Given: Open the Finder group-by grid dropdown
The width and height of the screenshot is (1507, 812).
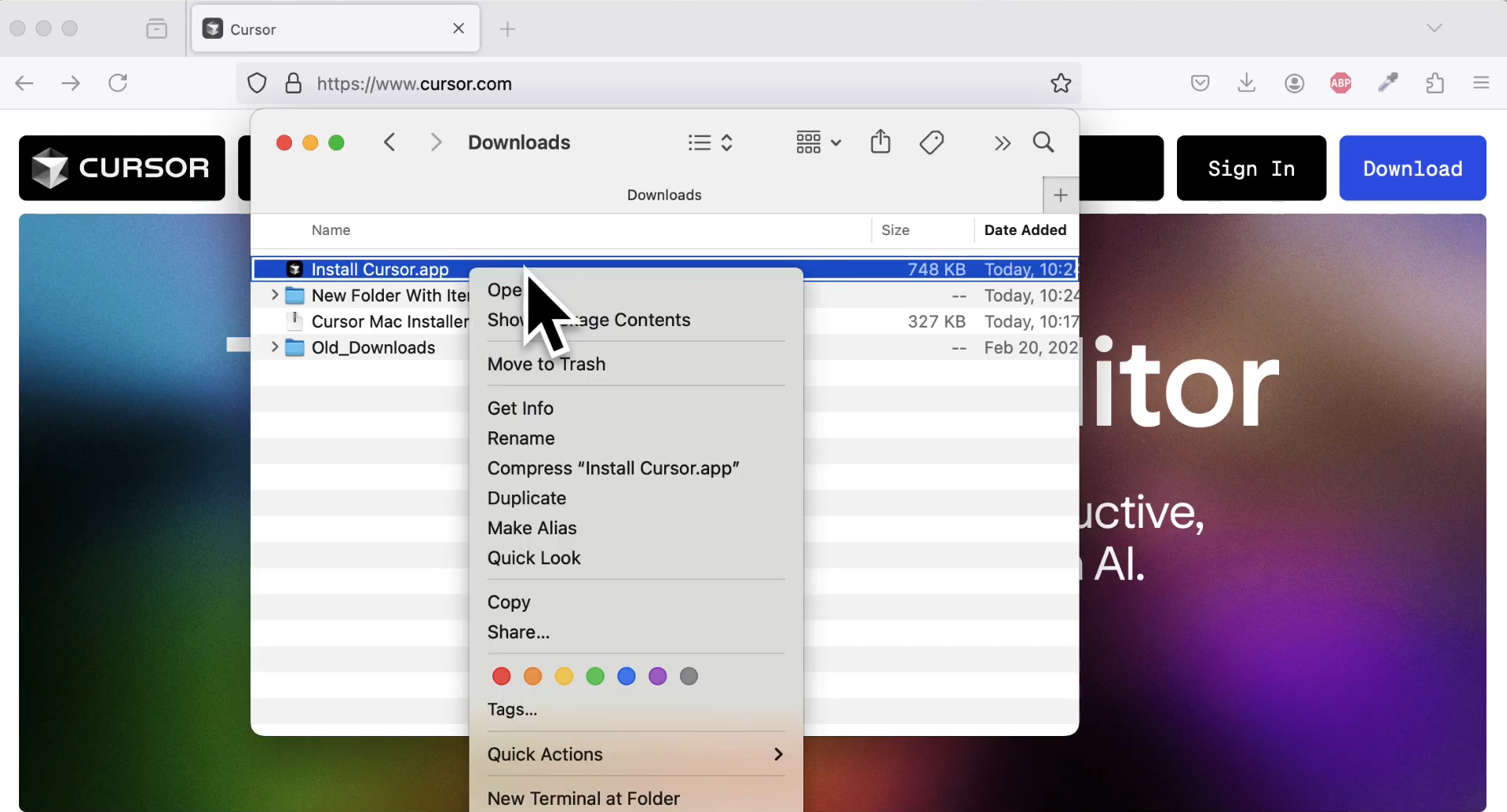Looking at the screenshot, I should tap(818, 142).
